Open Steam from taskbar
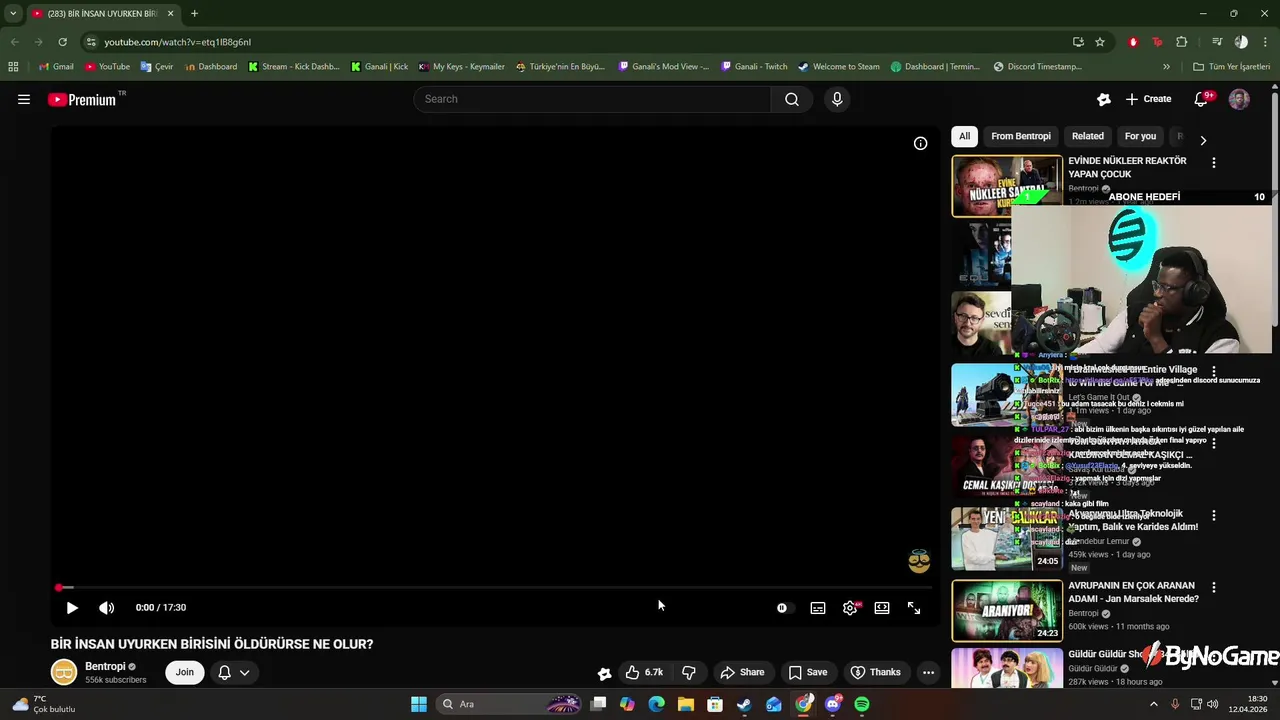Image resolution: width=1280 pixels, height=720 pixels. coord(744,704)
